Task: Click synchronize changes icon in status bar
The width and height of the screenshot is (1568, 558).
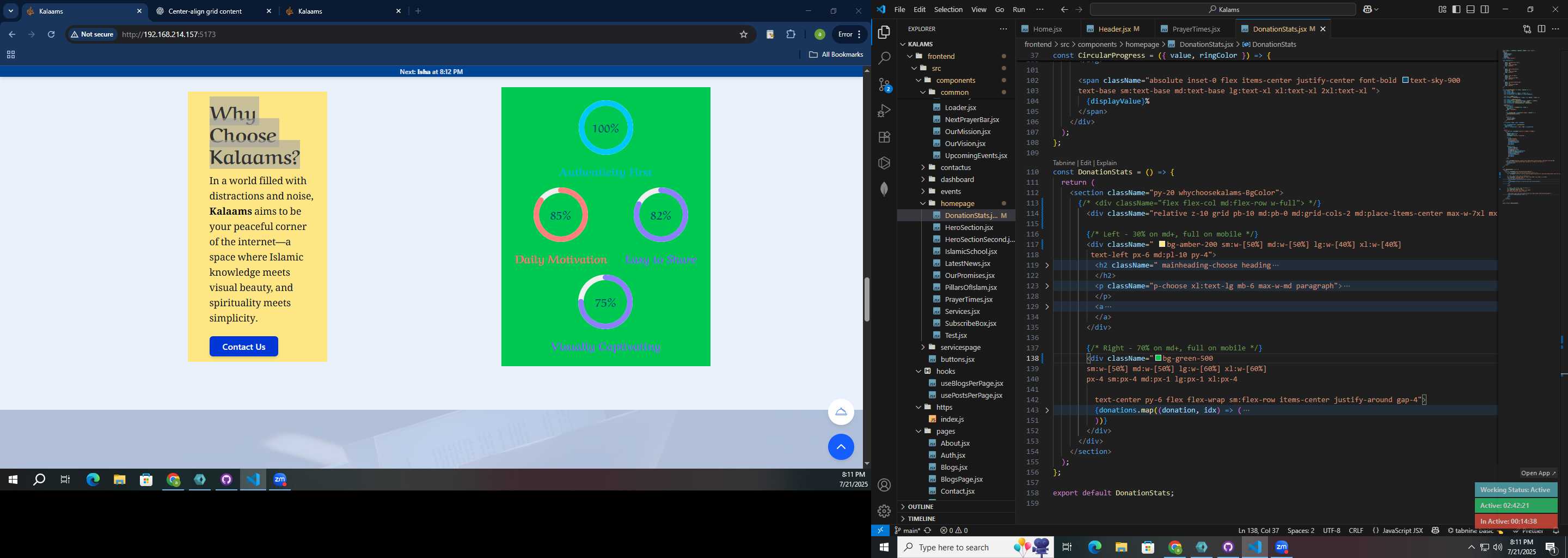Action: (928, 531)
